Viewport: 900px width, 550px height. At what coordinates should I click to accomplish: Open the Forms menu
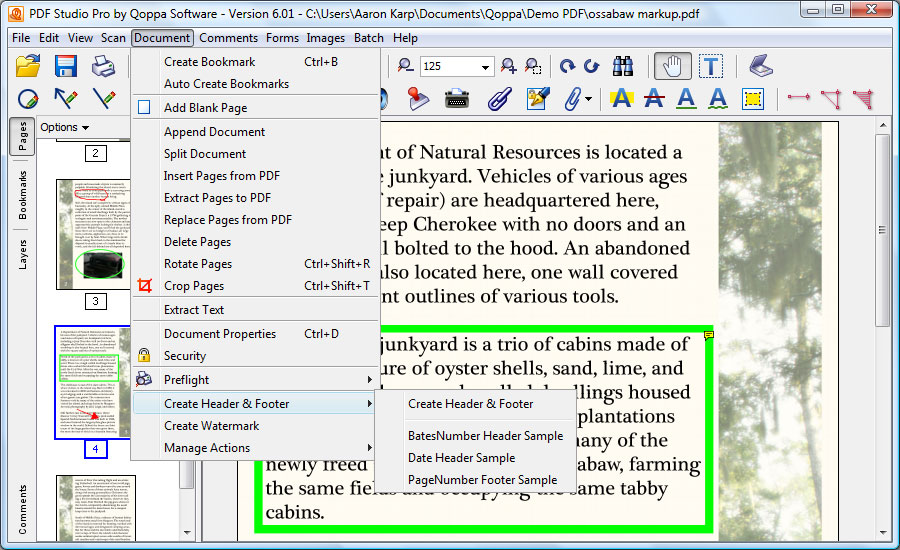tap(282, 38)
